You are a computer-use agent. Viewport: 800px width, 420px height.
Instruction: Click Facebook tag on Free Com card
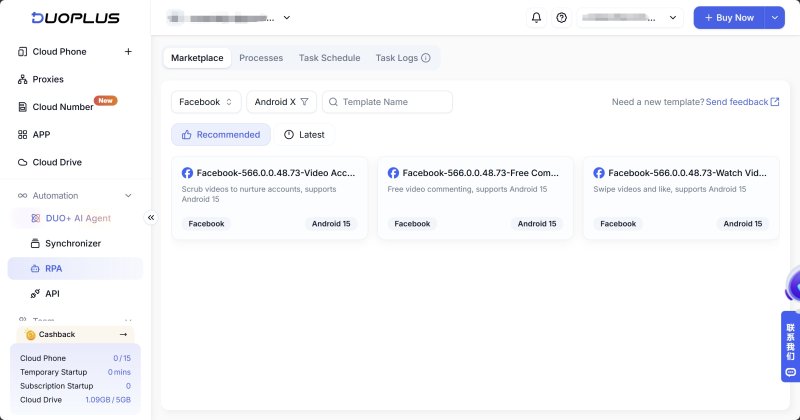(x=412, y=224)
